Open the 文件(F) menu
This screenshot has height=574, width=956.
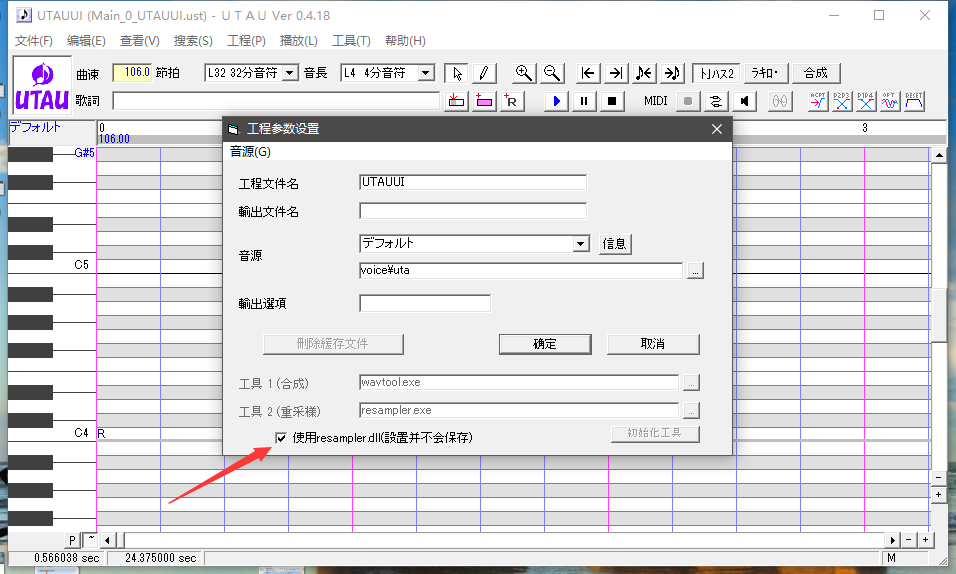point(34,41)
